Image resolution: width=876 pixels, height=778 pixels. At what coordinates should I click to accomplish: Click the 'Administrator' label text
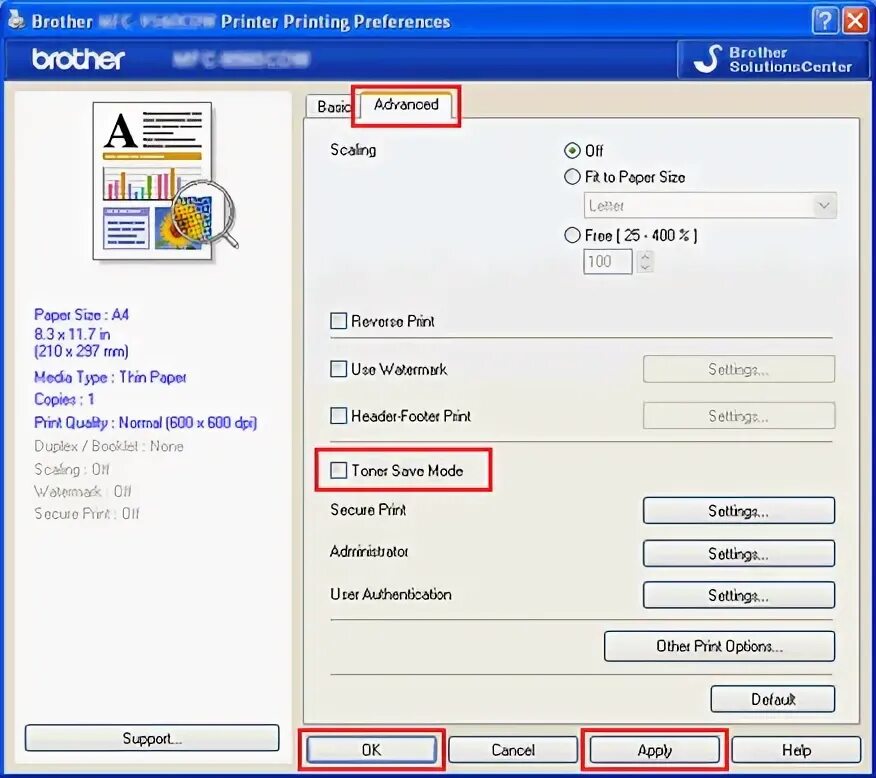click(369, 552)
